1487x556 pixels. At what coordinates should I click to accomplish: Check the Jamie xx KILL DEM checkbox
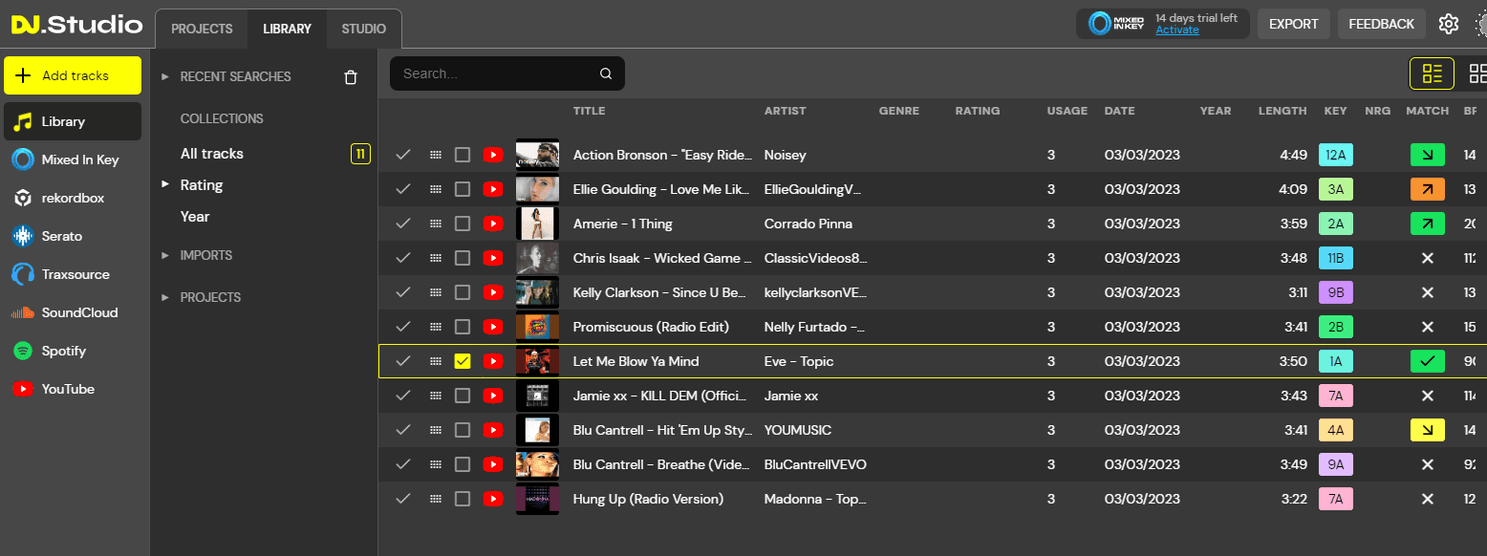[x=462, y=395]
